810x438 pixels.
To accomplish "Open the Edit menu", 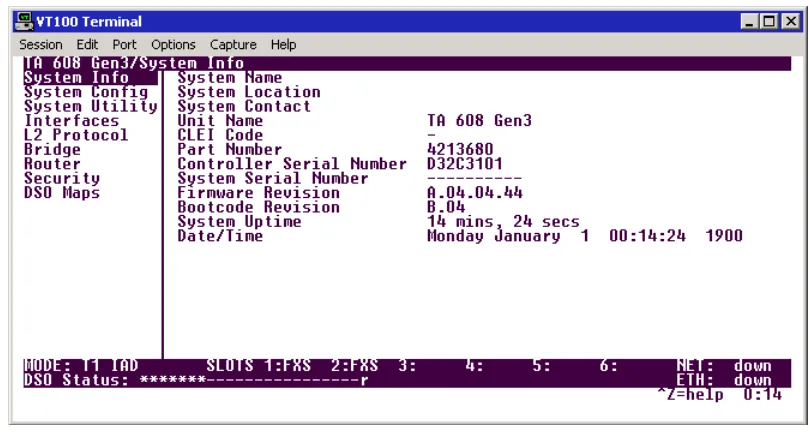I will (x=87, y=45).
